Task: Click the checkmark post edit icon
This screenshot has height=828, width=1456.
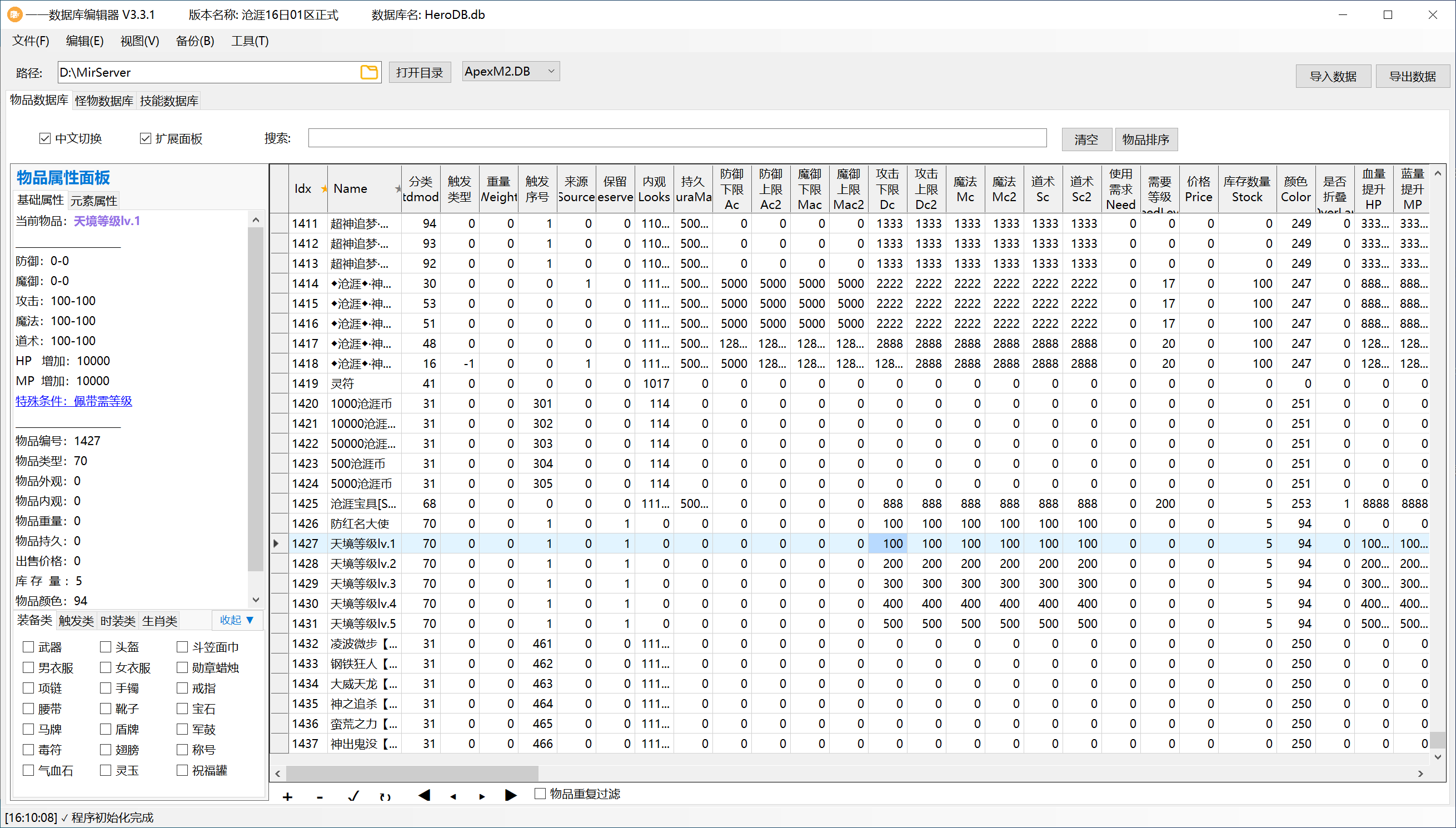Action: coord(353,796)
